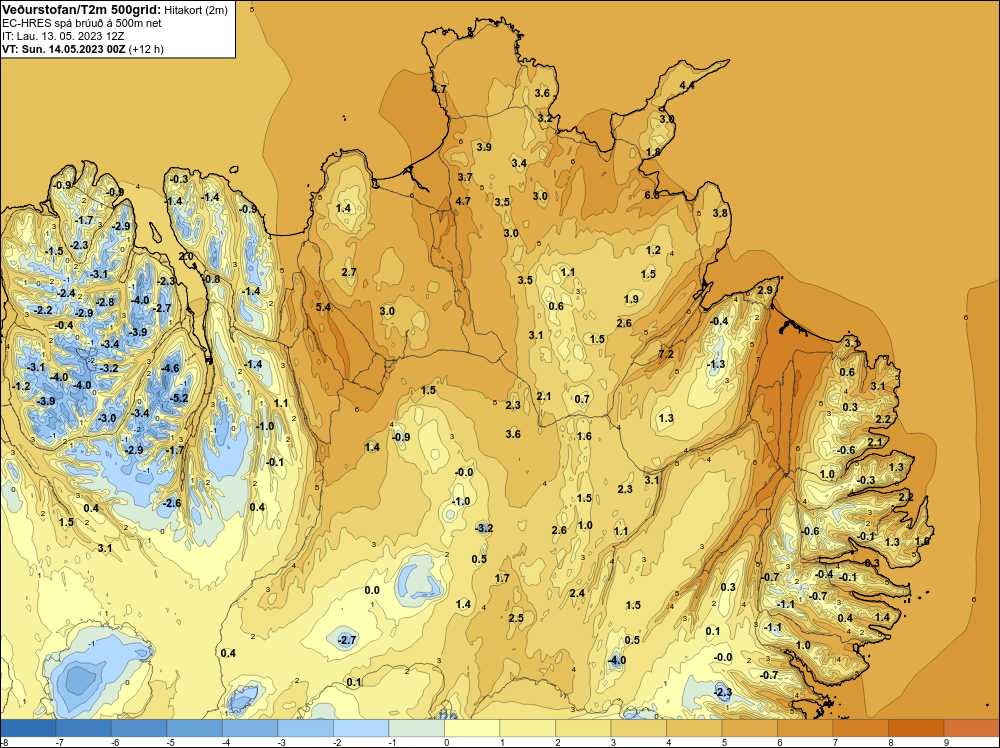Click the '1.8' temperature value on the map
Image resolution: width=1000 pixels, height=748 pixels.
click(653, 152)
